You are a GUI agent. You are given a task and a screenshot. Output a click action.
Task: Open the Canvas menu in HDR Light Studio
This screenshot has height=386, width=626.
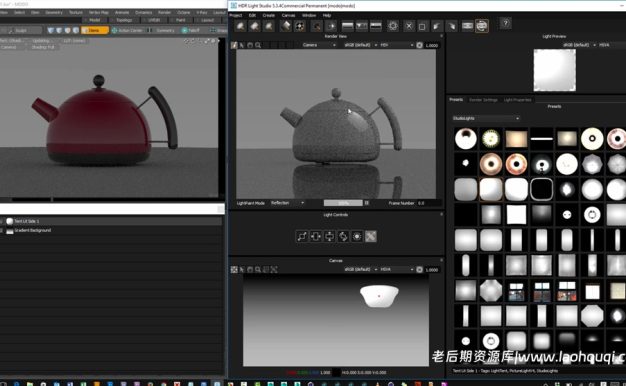click(288, 15)
